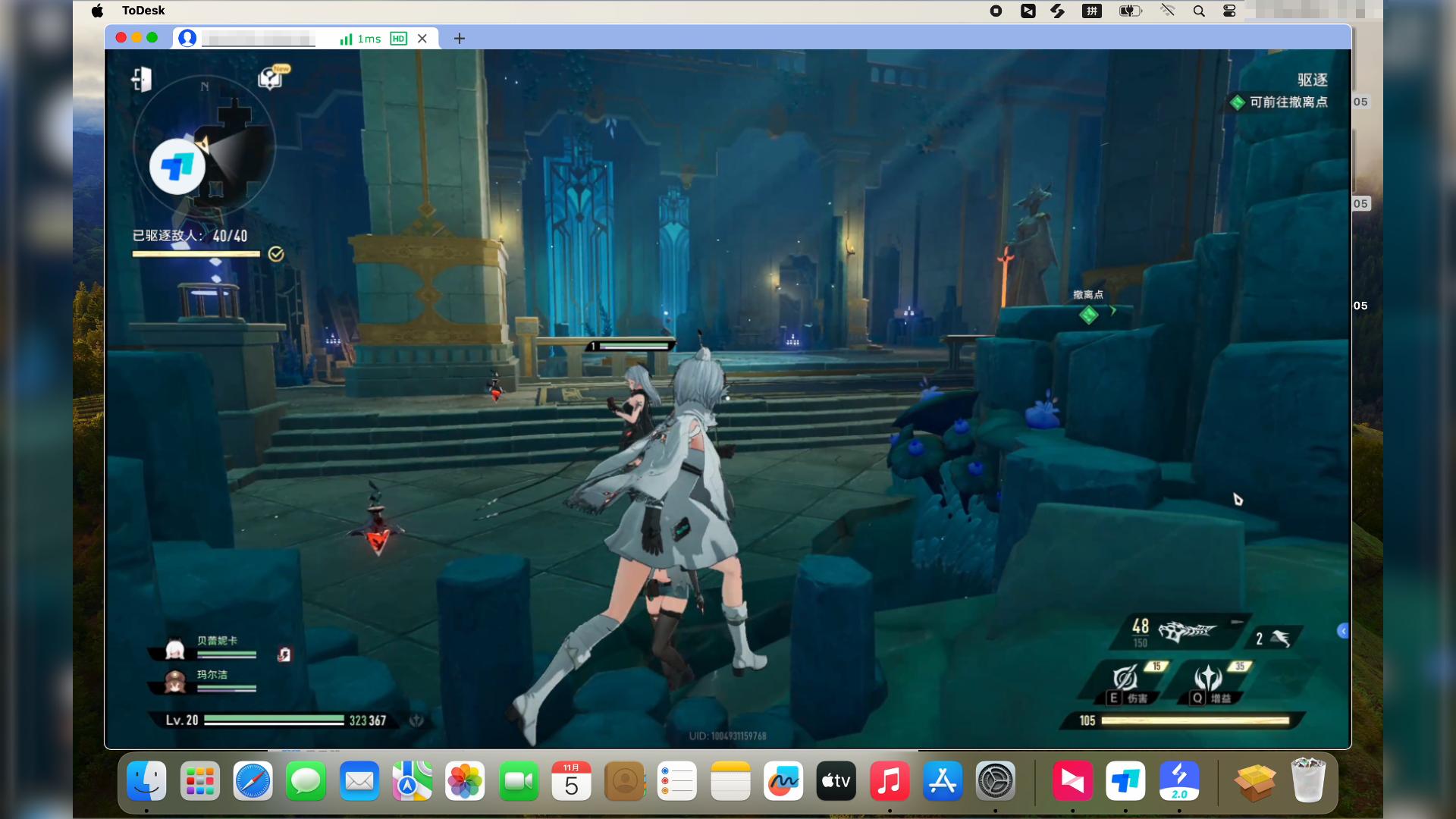Click the Q buff skill icon

point(1208,677)
